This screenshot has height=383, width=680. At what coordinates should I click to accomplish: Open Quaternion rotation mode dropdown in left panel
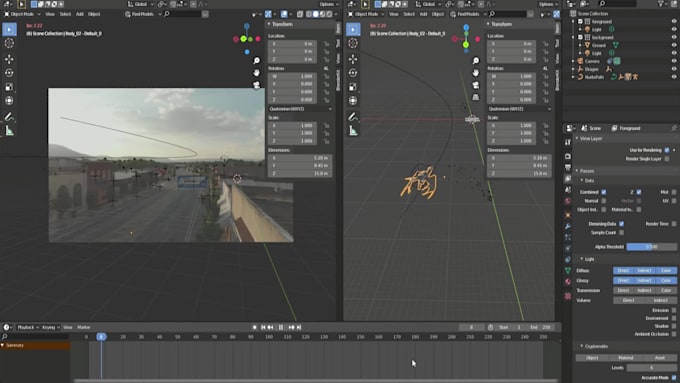click(x=300, y=109)
